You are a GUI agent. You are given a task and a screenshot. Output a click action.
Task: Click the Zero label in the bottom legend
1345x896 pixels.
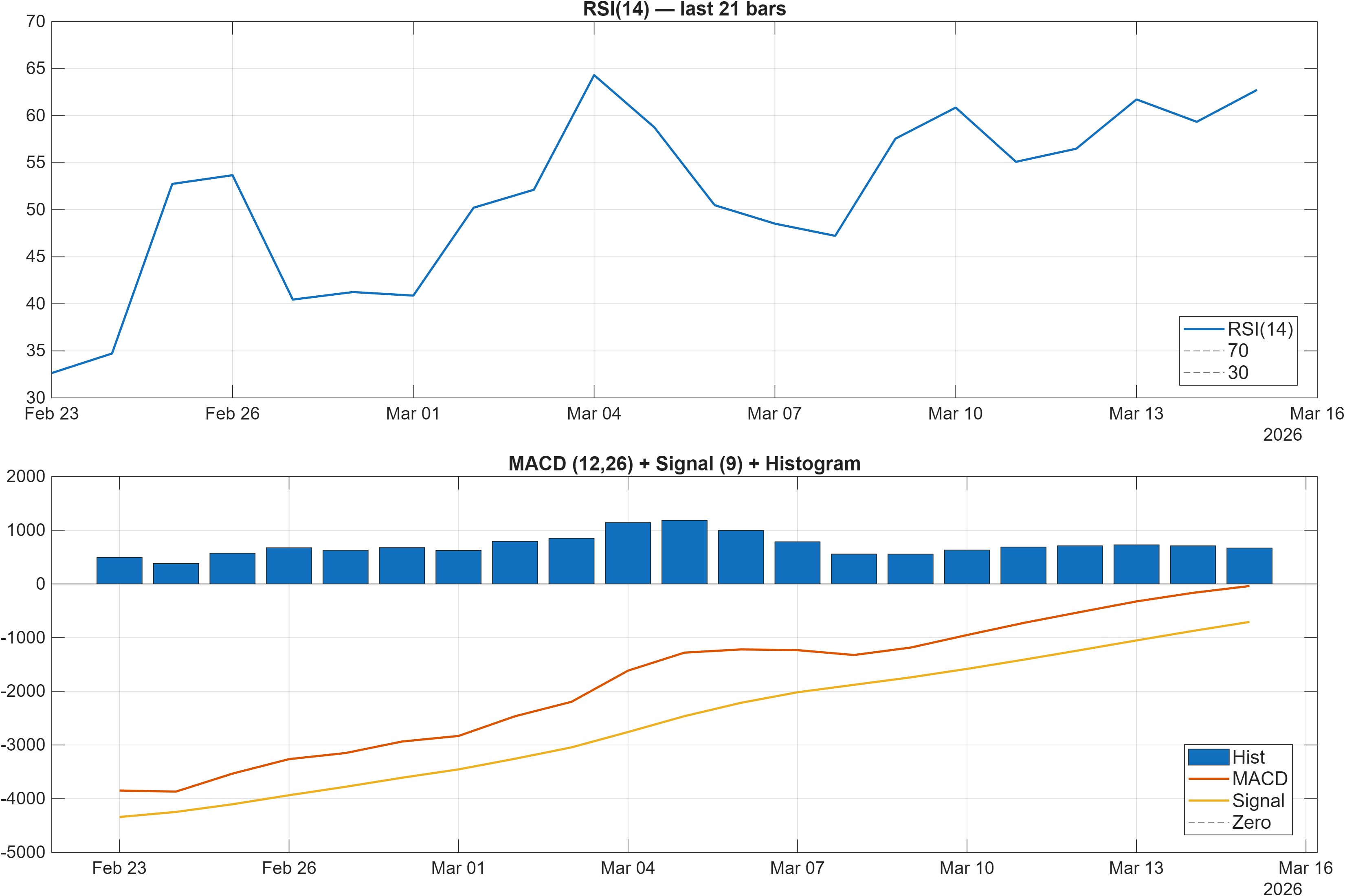click(x=1251, y=822)
